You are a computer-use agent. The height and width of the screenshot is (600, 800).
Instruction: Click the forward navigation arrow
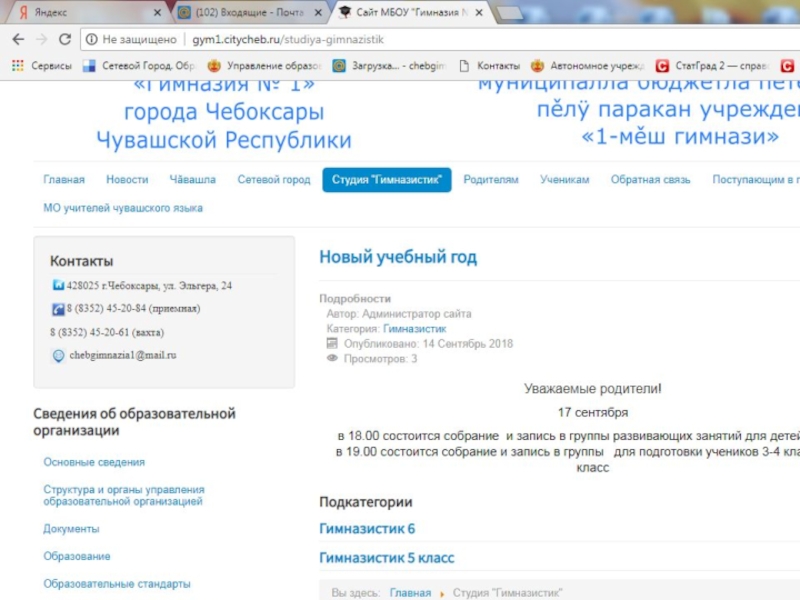pos(41,39)
